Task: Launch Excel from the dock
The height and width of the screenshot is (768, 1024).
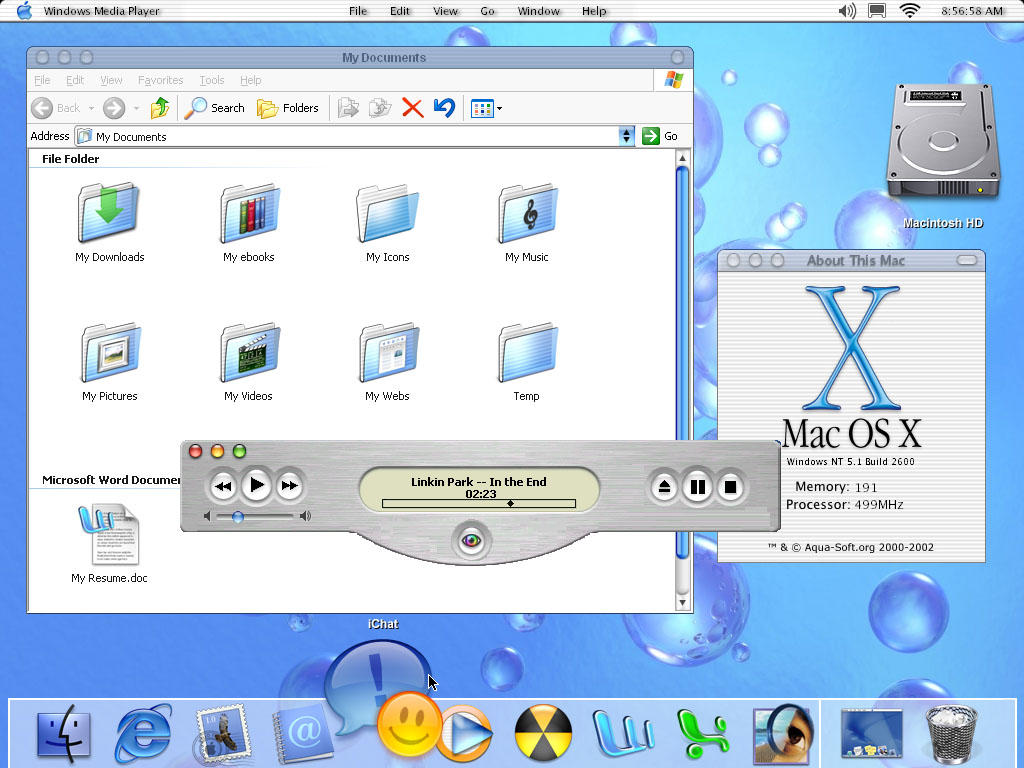Action: [703, 734]
